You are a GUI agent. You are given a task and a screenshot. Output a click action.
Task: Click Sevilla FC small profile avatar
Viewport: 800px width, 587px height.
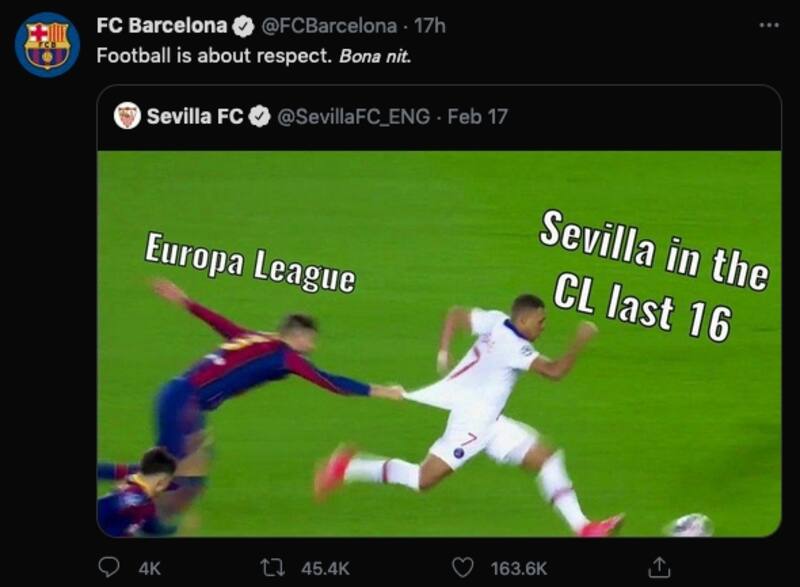pos(127,116)
